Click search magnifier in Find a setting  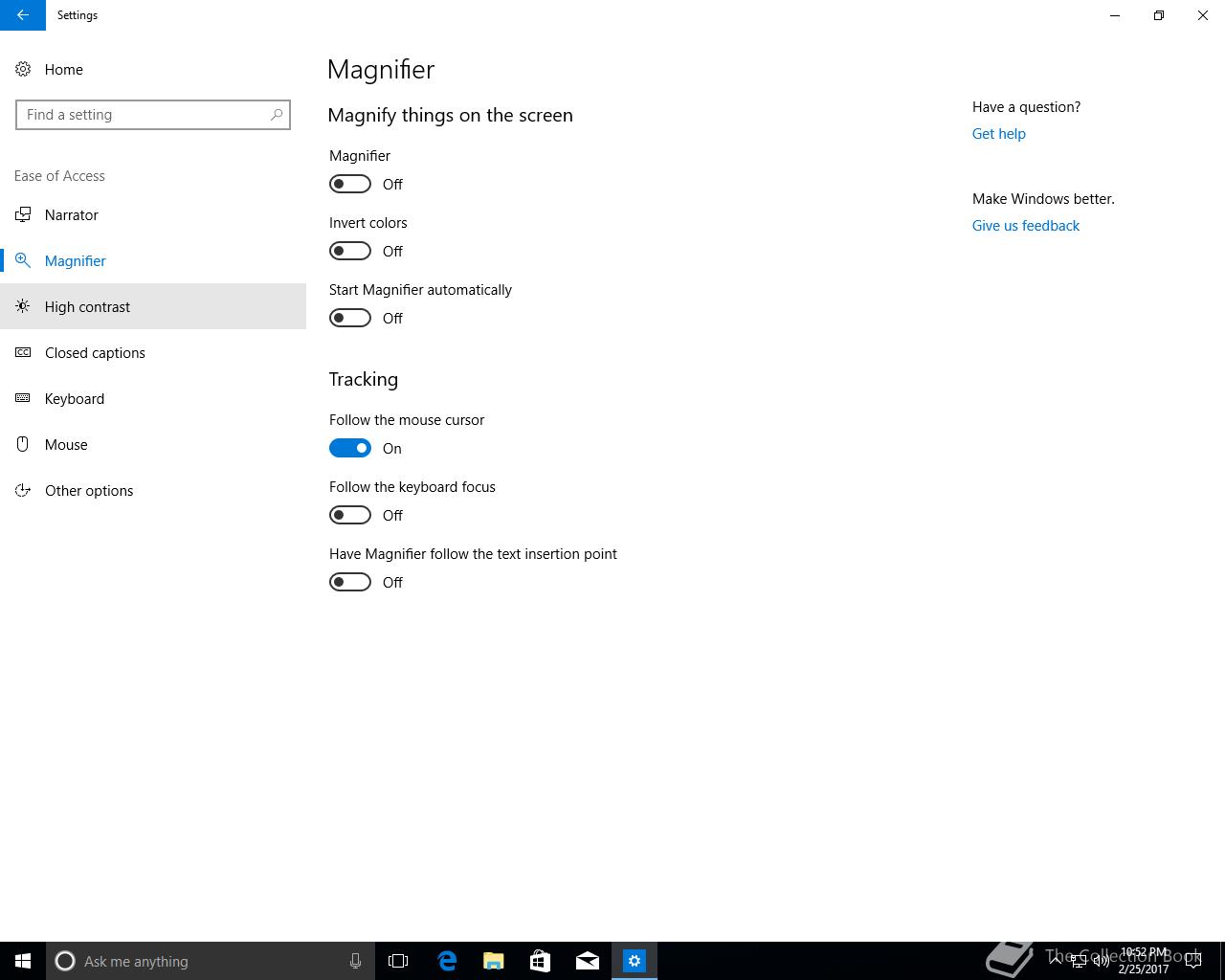coord(277,115)
